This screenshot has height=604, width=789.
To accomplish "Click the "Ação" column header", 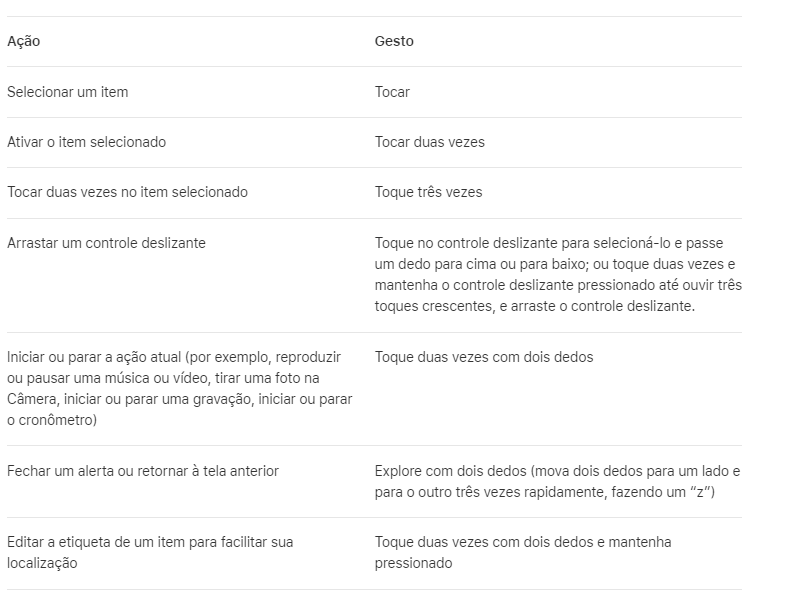I will tap(23, 42).
